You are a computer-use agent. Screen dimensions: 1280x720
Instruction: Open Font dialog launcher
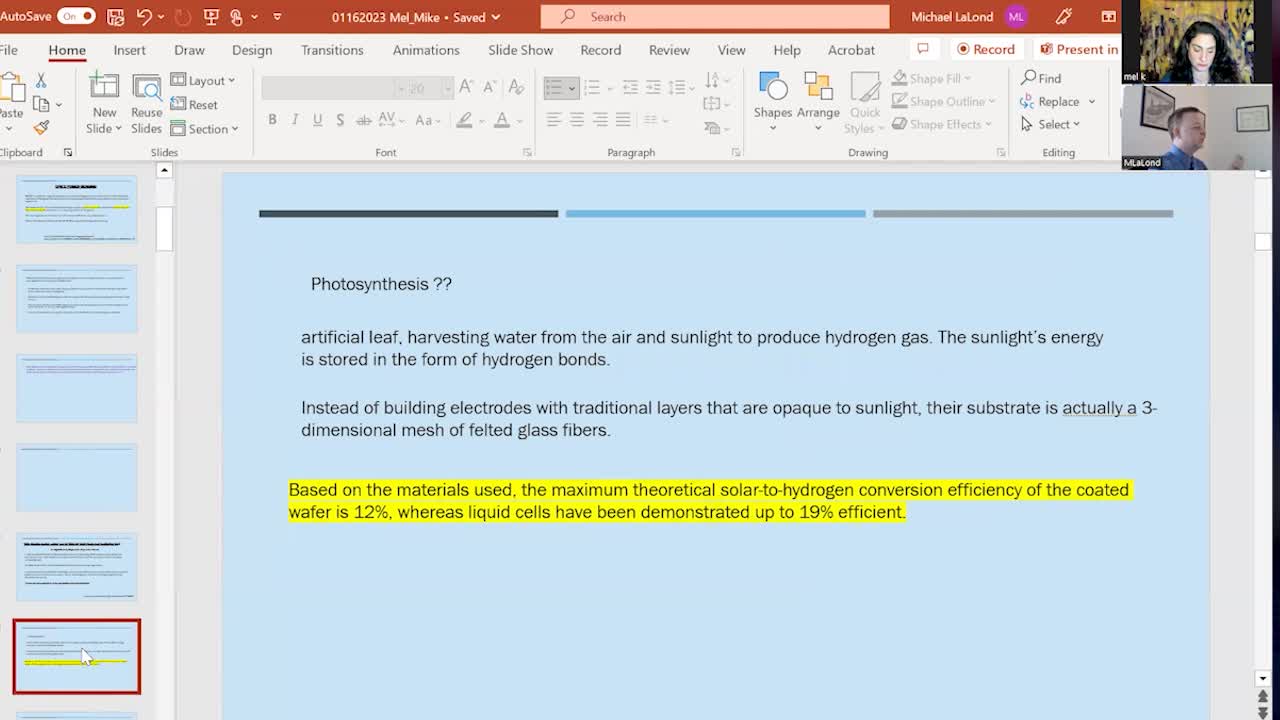pos(527,153)
